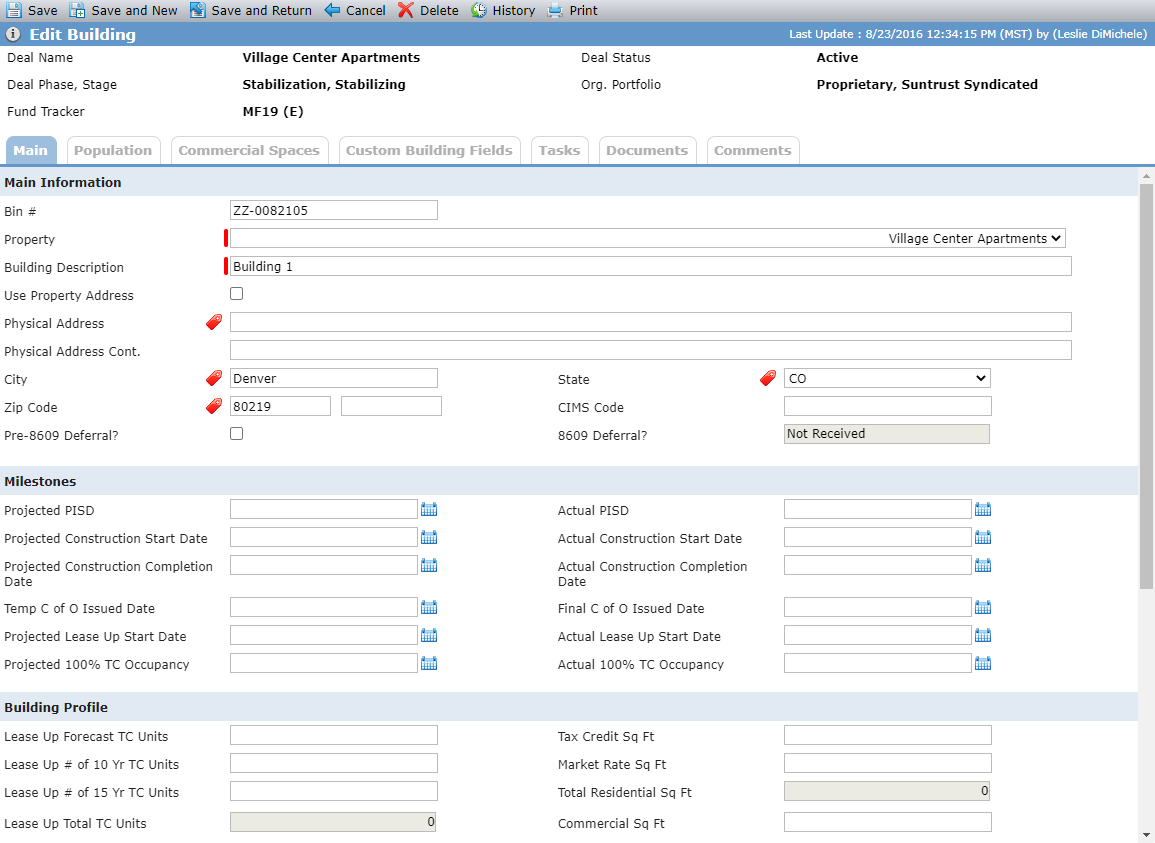Open the Documents tab
Viewport: 1155px width, 843px height.
[x=647, y=150]
